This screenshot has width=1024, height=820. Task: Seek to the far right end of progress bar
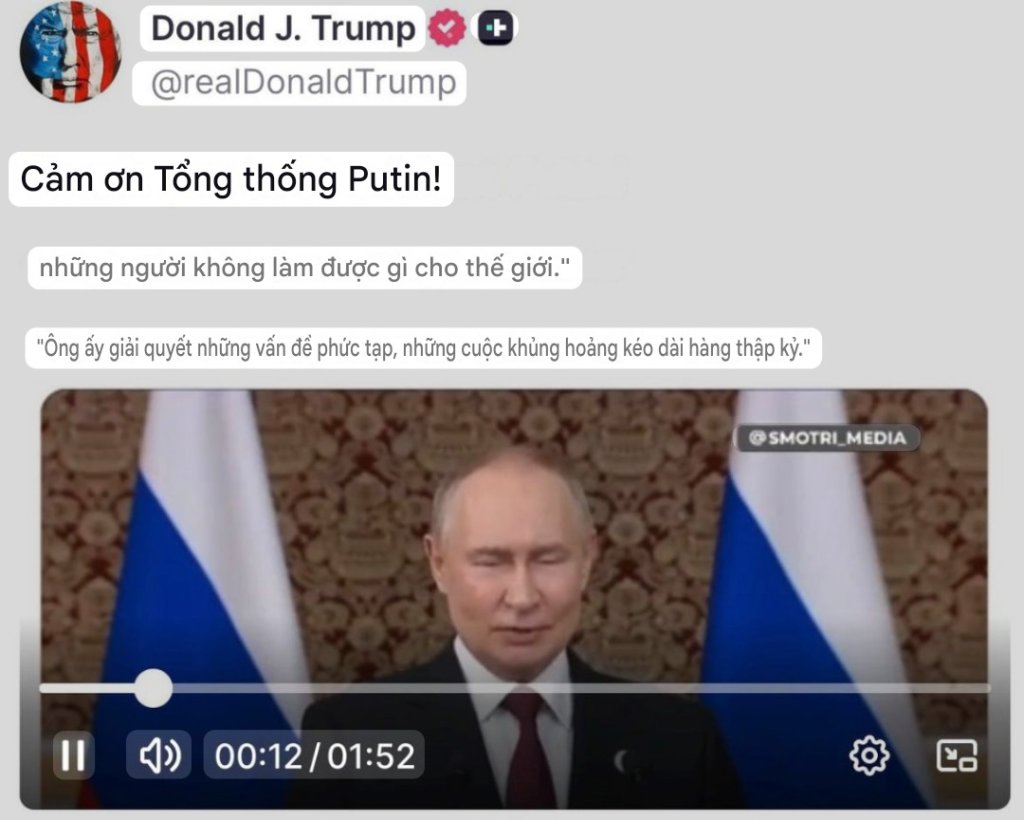987,688
